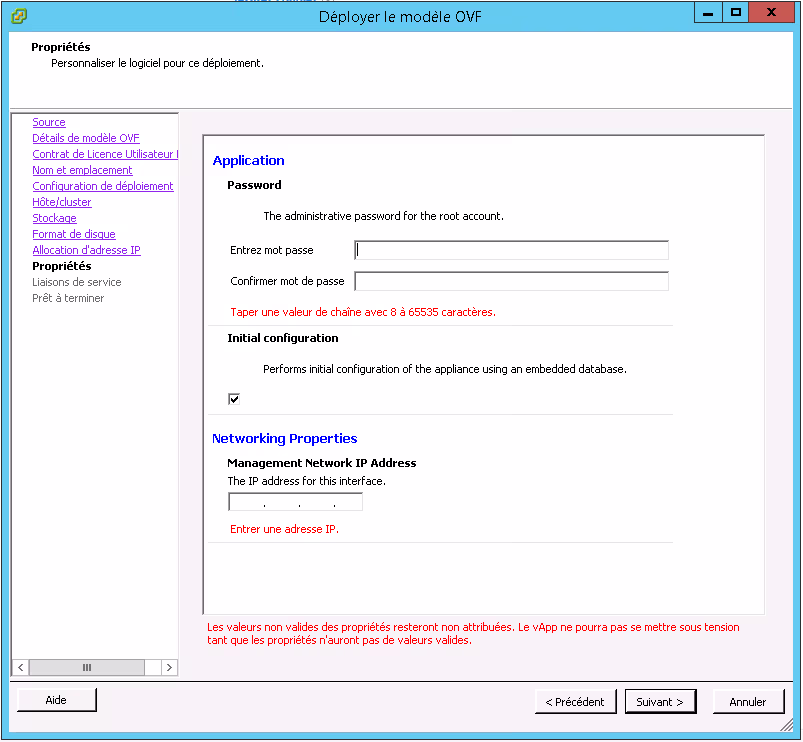This screenshot has height=742, width=803.
Task: Open Allocation d'adresse IP step
Action: [x=86, y=250]
